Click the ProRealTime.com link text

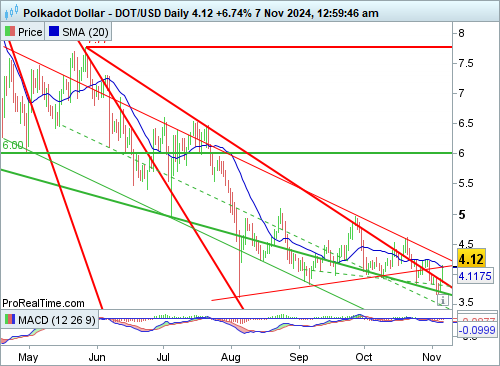click(43, 303)
